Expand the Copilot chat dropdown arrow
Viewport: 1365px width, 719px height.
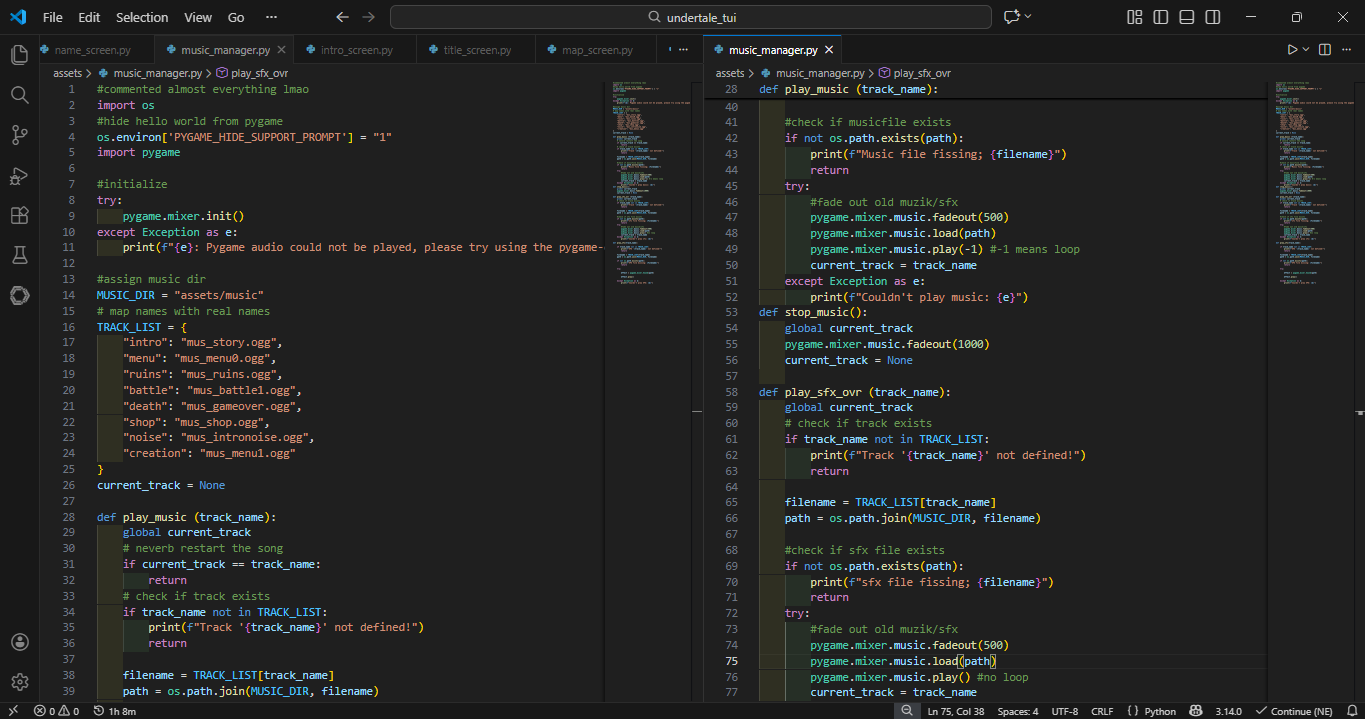[1028, 17]
